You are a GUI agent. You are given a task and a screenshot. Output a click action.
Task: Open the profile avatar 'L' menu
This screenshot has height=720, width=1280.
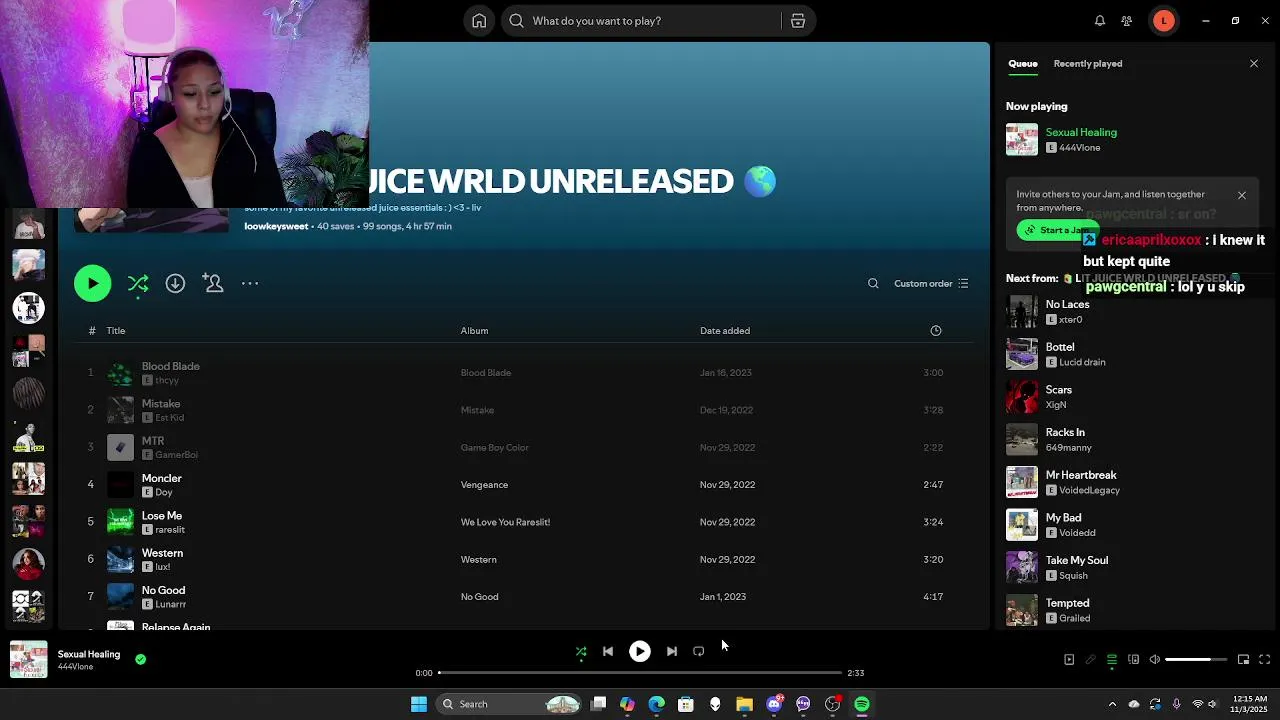tap(1164, 21)
